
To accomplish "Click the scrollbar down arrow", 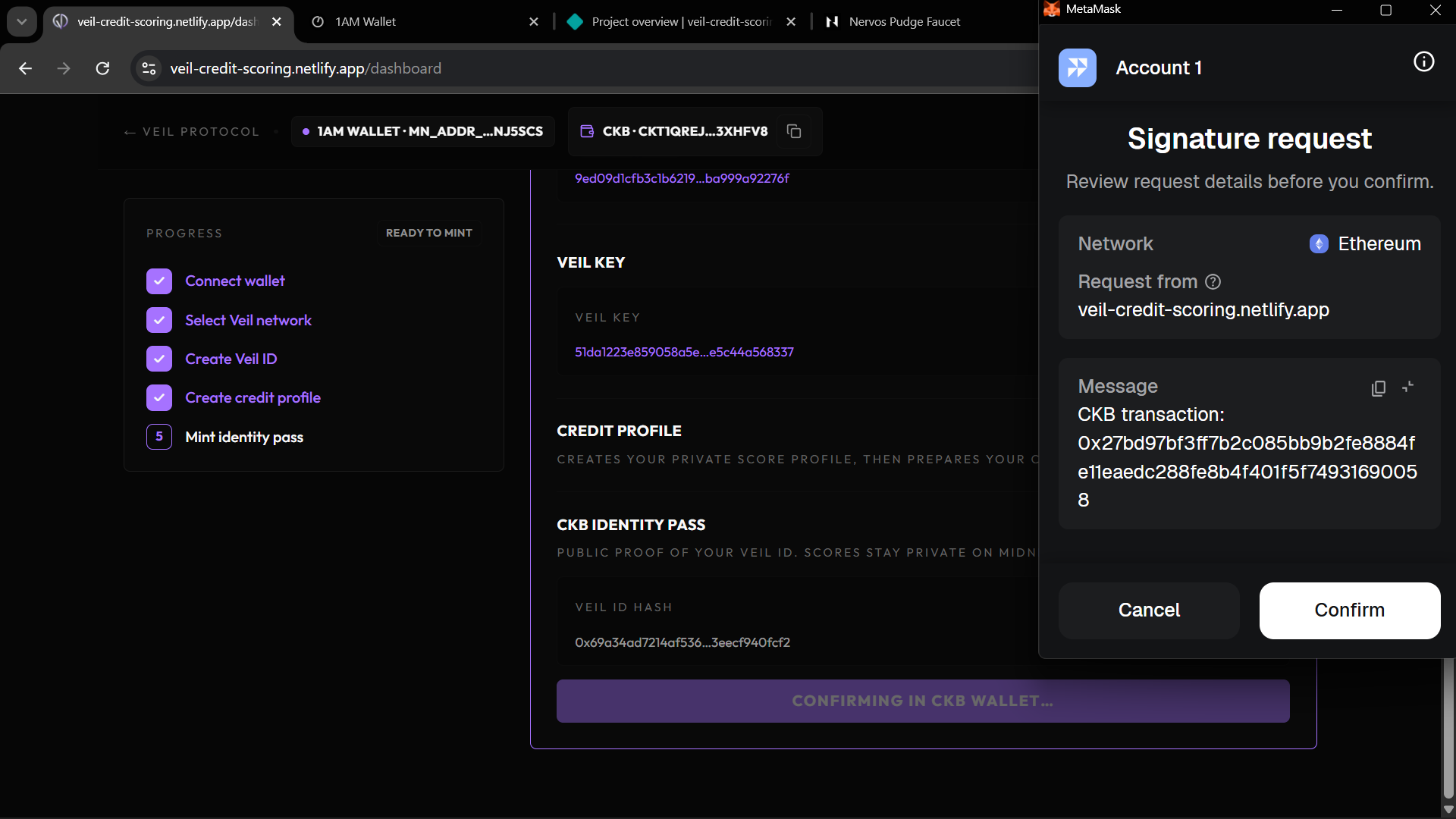I will [x=1448, y=809].
